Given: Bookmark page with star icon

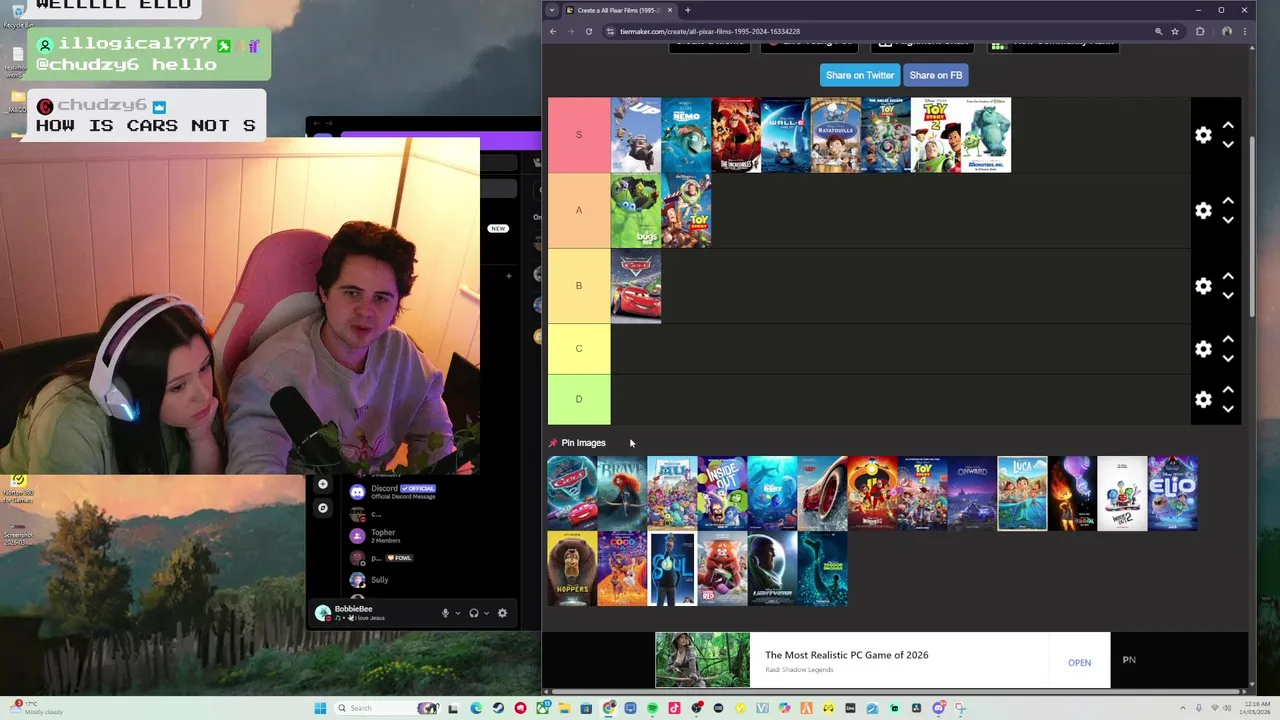Looking at the screenshot, I should click(1175, 31).
